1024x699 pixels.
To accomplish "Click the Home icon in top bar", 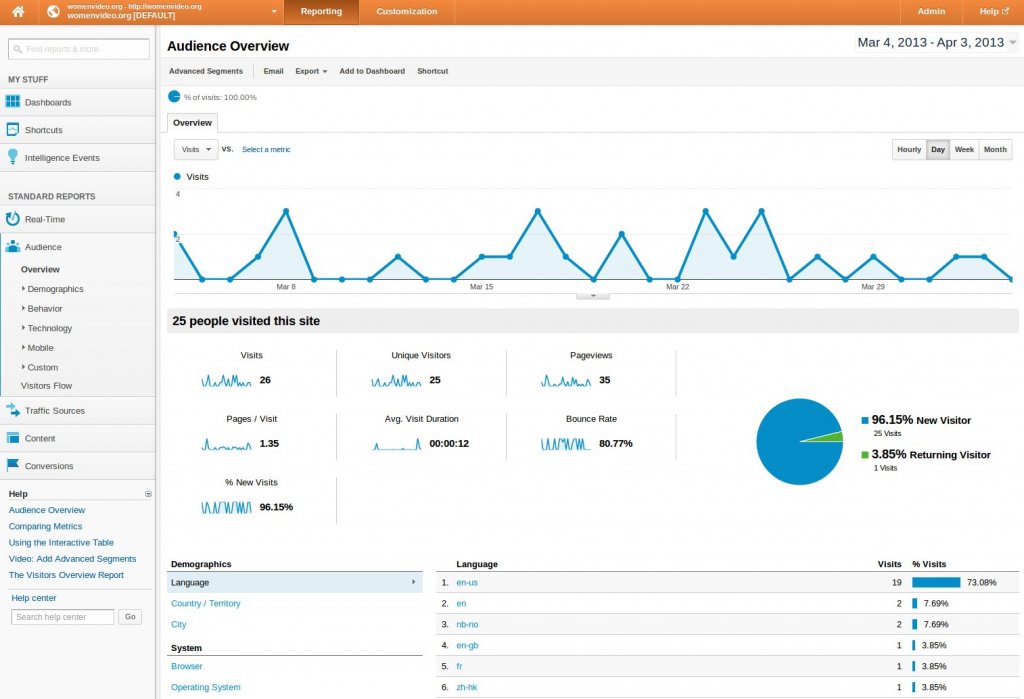I will (x=18, y=12).
